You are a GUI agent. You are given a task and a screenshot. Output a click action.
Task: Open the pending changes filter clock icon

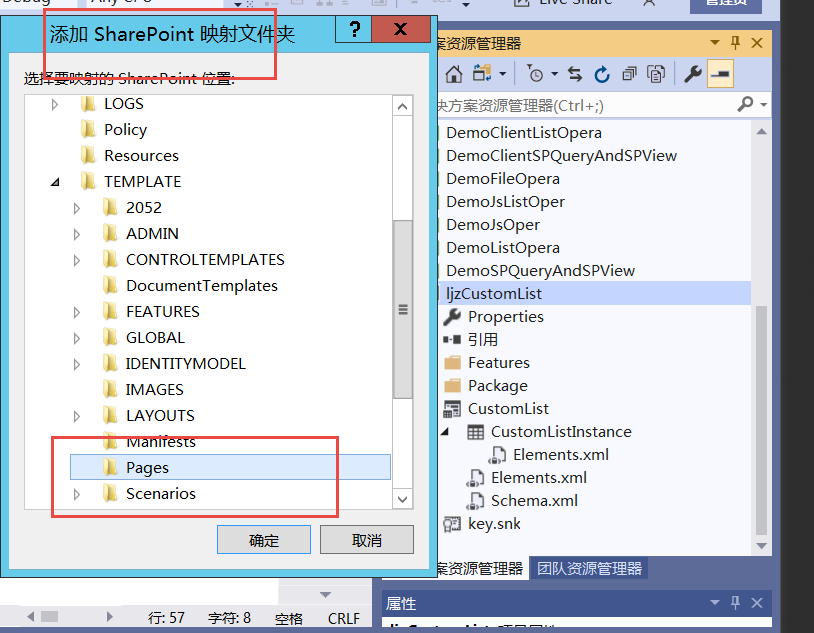(535, 74)
